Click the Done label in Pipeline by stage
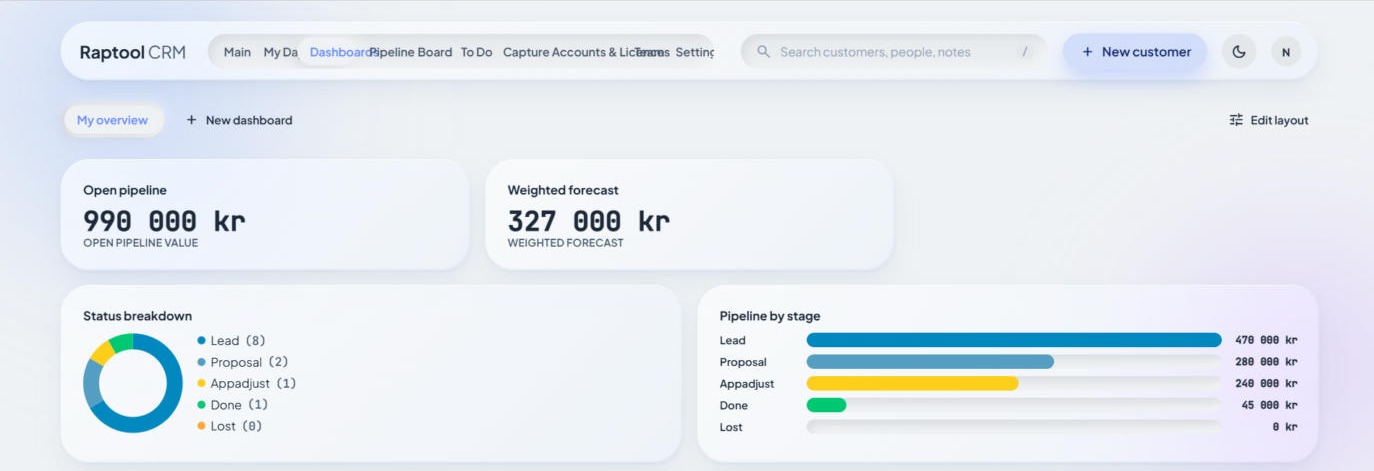Viewport: 1374px width, 471px height. pyautogui.click(x=734, y=406)
